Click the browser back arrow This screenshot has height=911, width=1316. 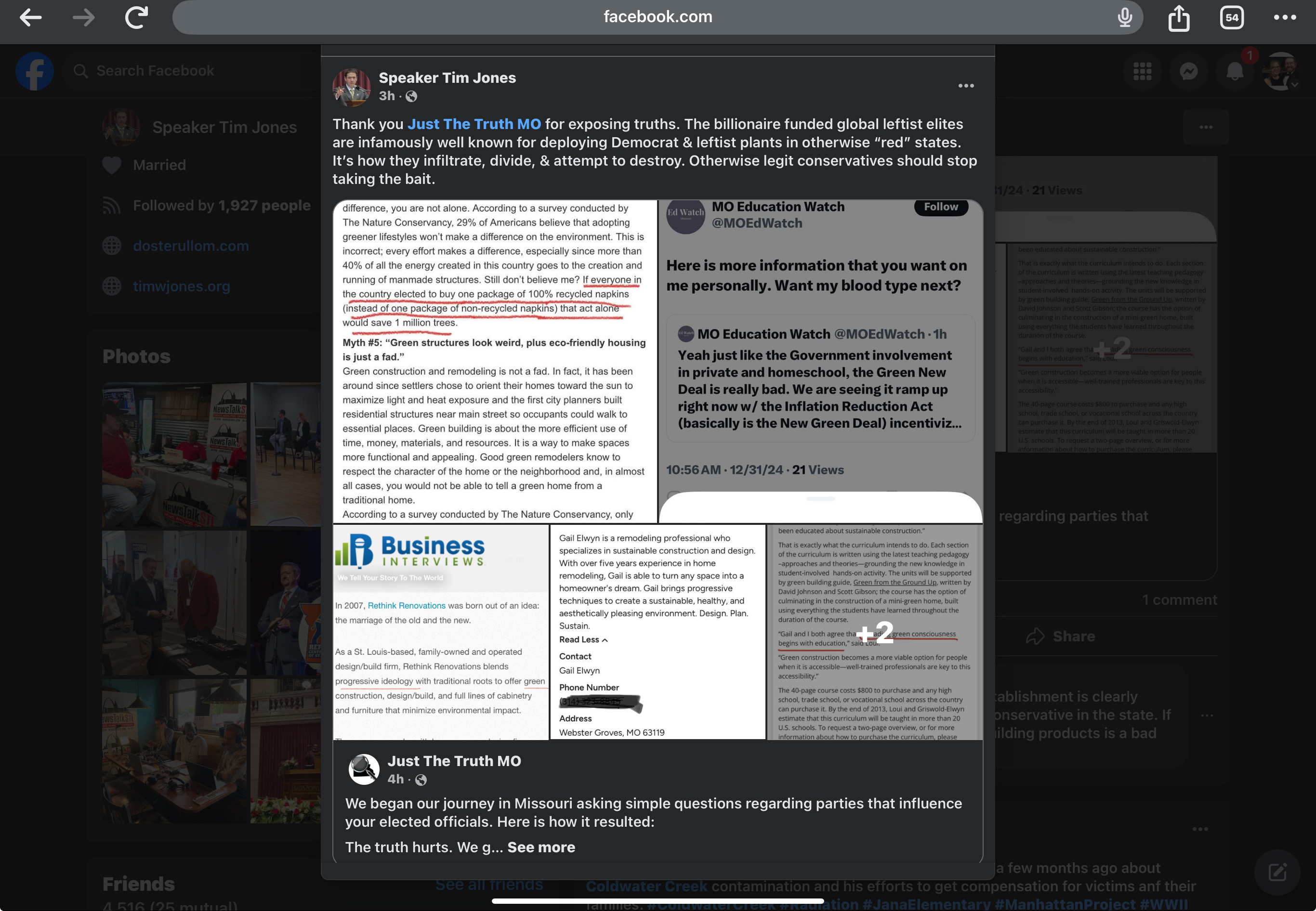point(30,18)
